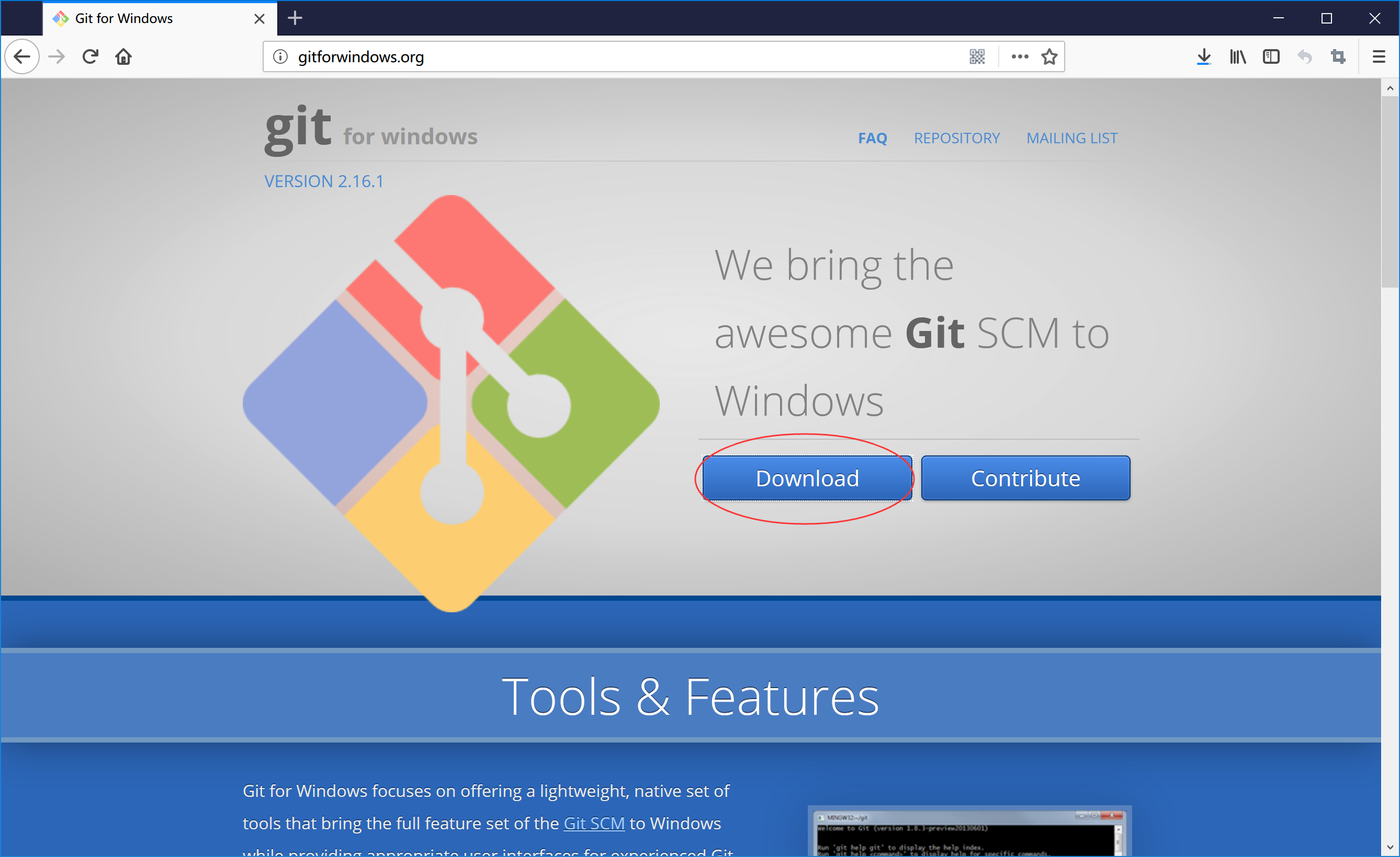Viewport: 1400px width, 857px height.
Task: Close the browser window
Action: [1374, 18]
